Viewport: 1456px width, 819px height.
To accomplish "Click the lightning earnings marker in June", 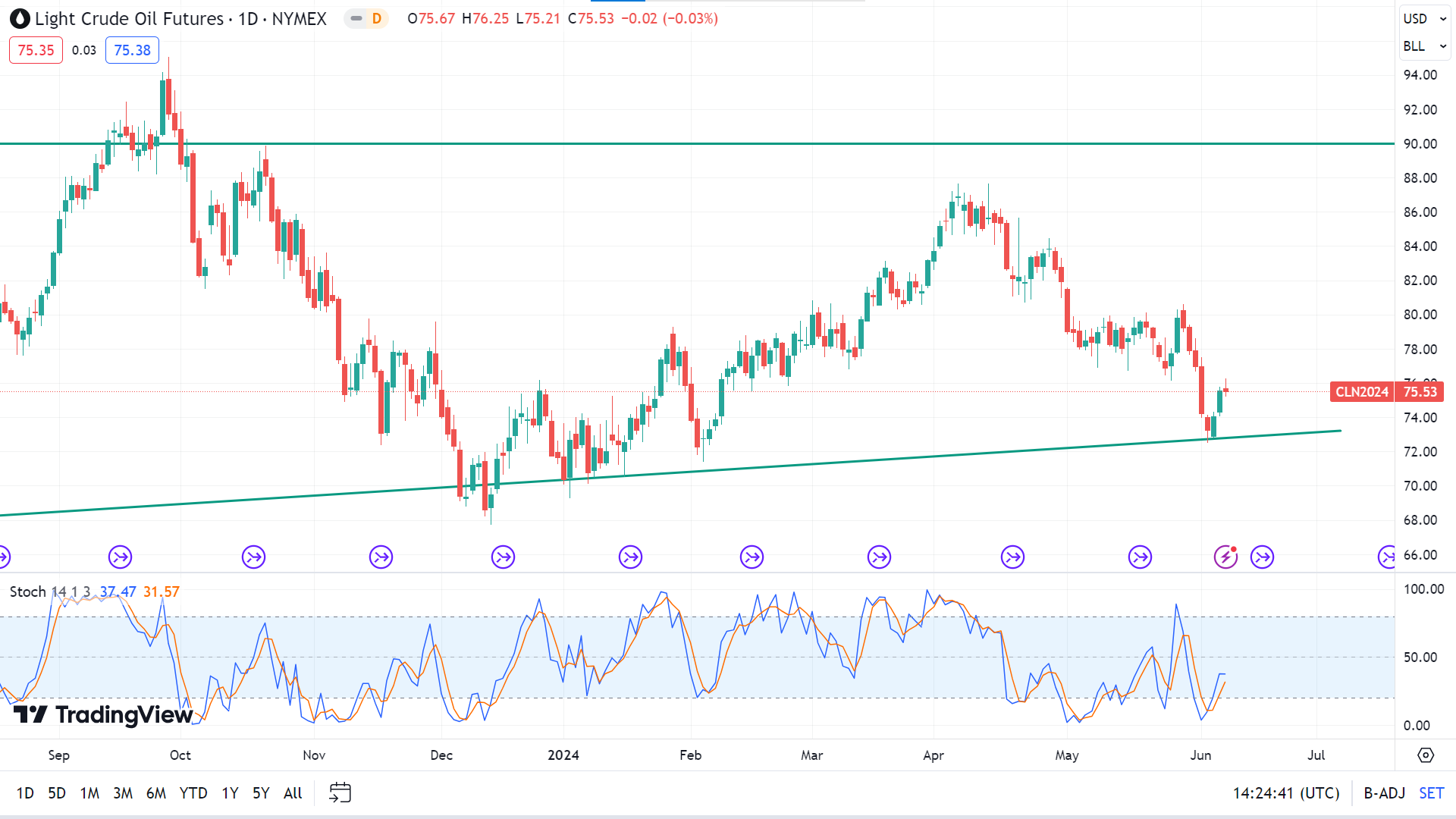I will coord(1225,557).
